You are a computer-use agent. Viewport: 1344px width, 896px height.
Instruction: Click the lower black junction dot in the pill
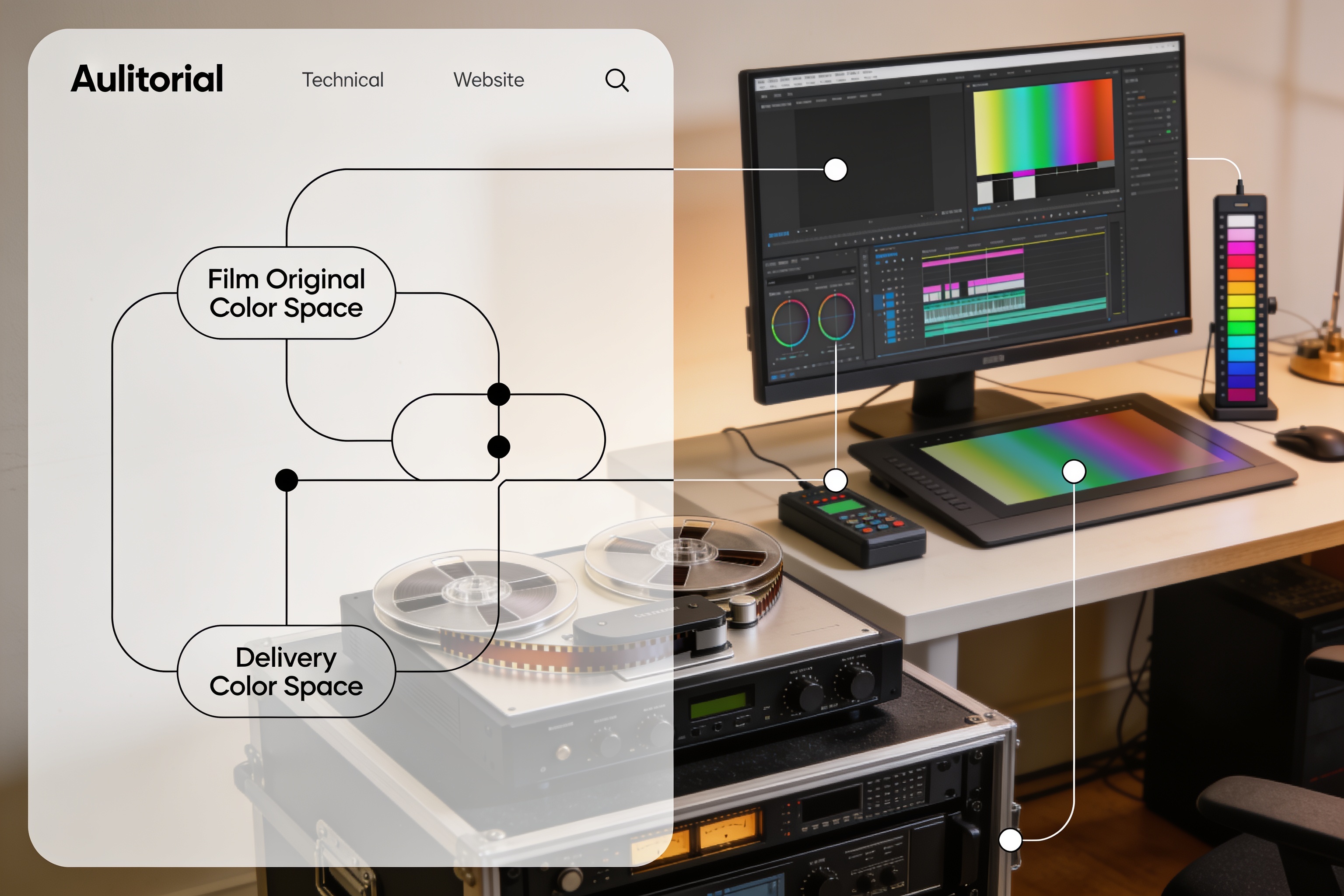tap(499, 447)
